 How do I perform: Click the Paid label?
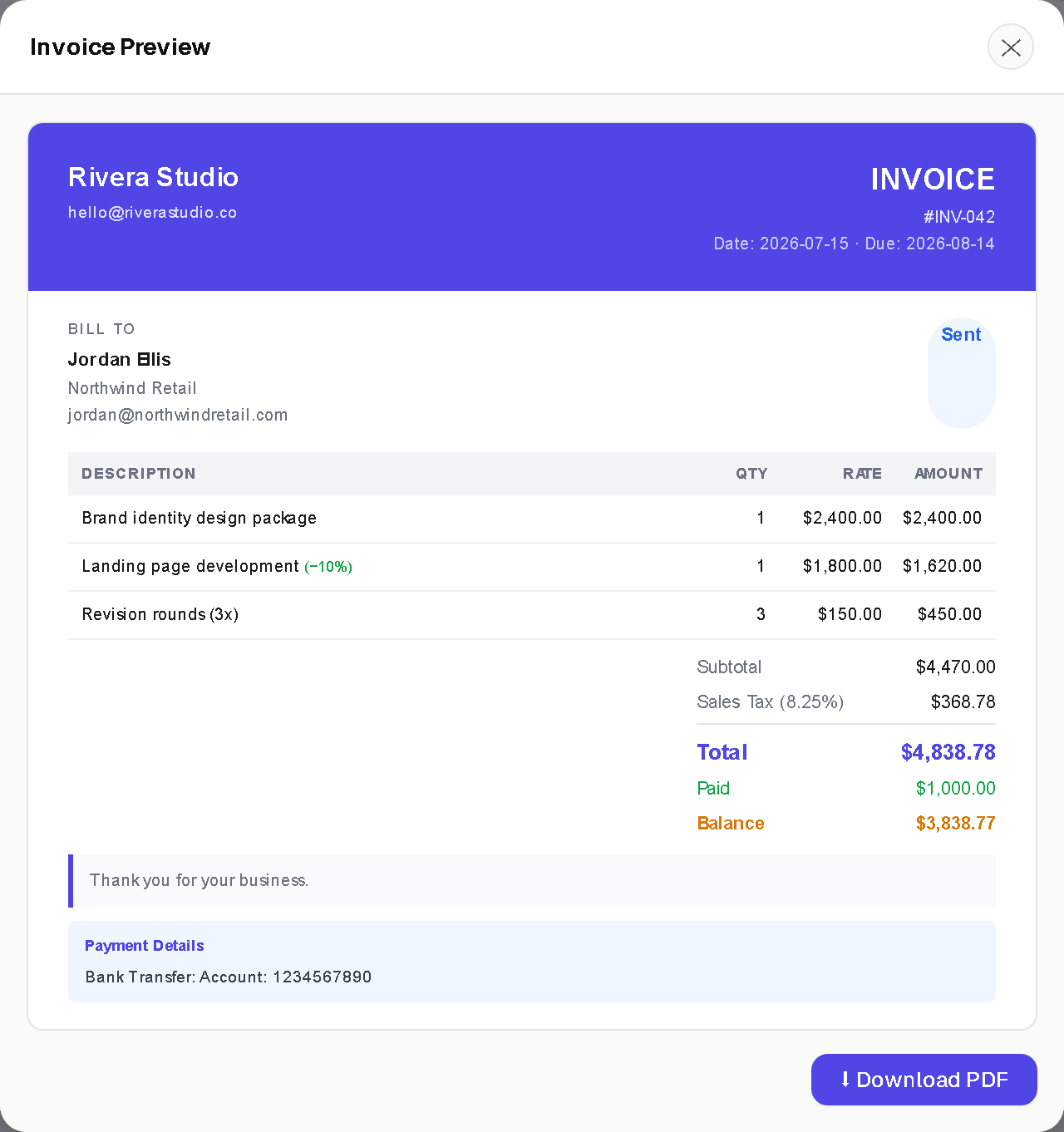713,789
